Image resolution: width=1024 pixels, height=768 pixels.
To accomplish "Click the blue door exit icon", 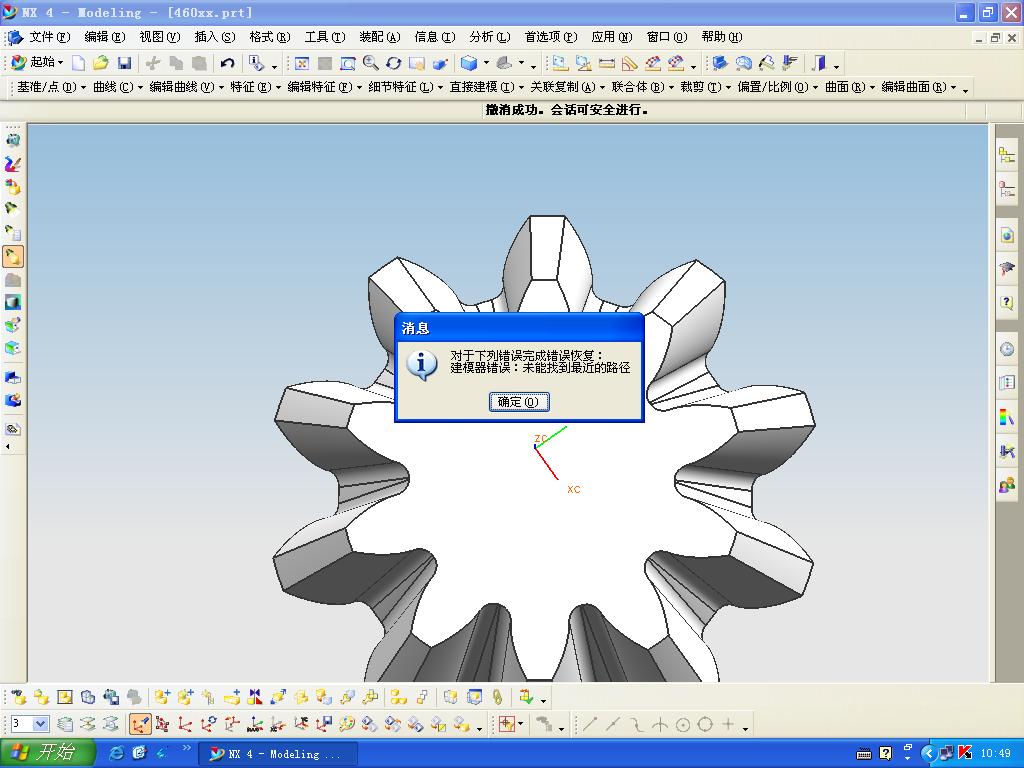I will click(819, 63).
